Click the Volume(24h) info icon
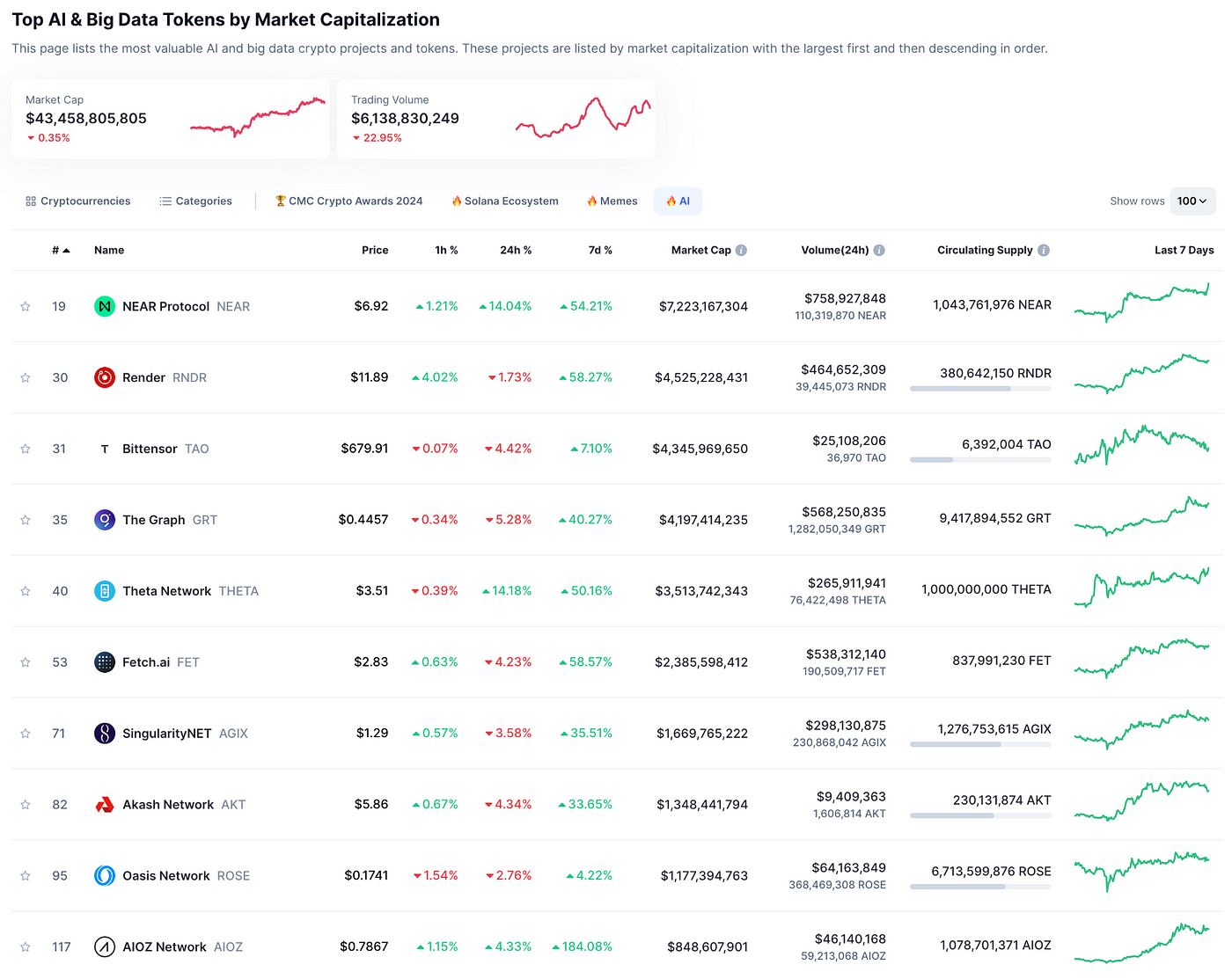 tap(879, 251)
